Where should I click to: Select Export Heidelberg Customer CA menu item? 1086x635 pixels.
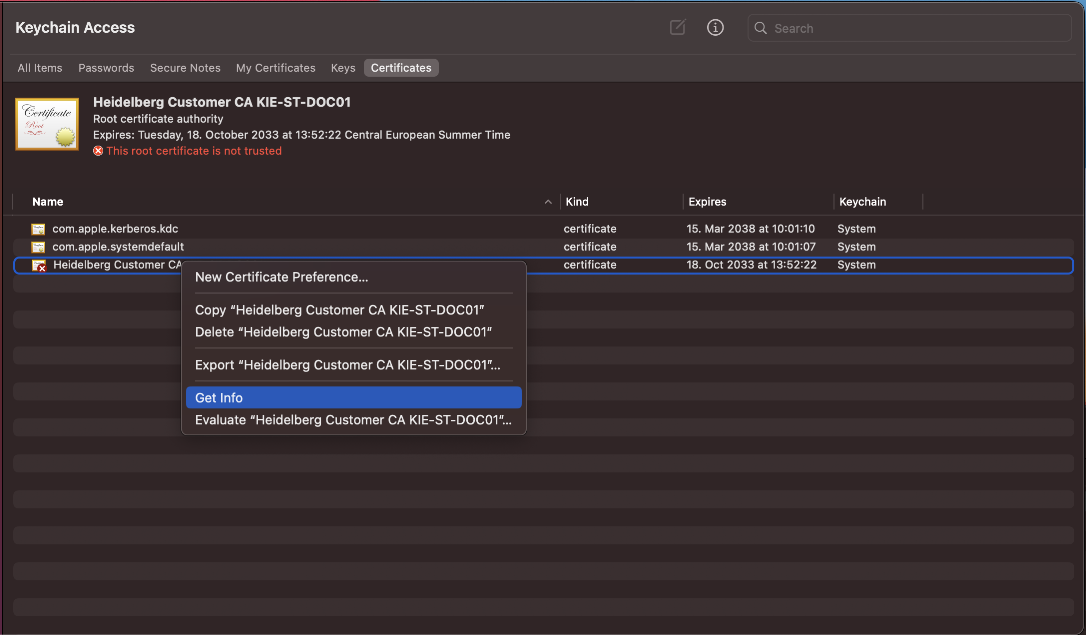(x=347, y=365)
